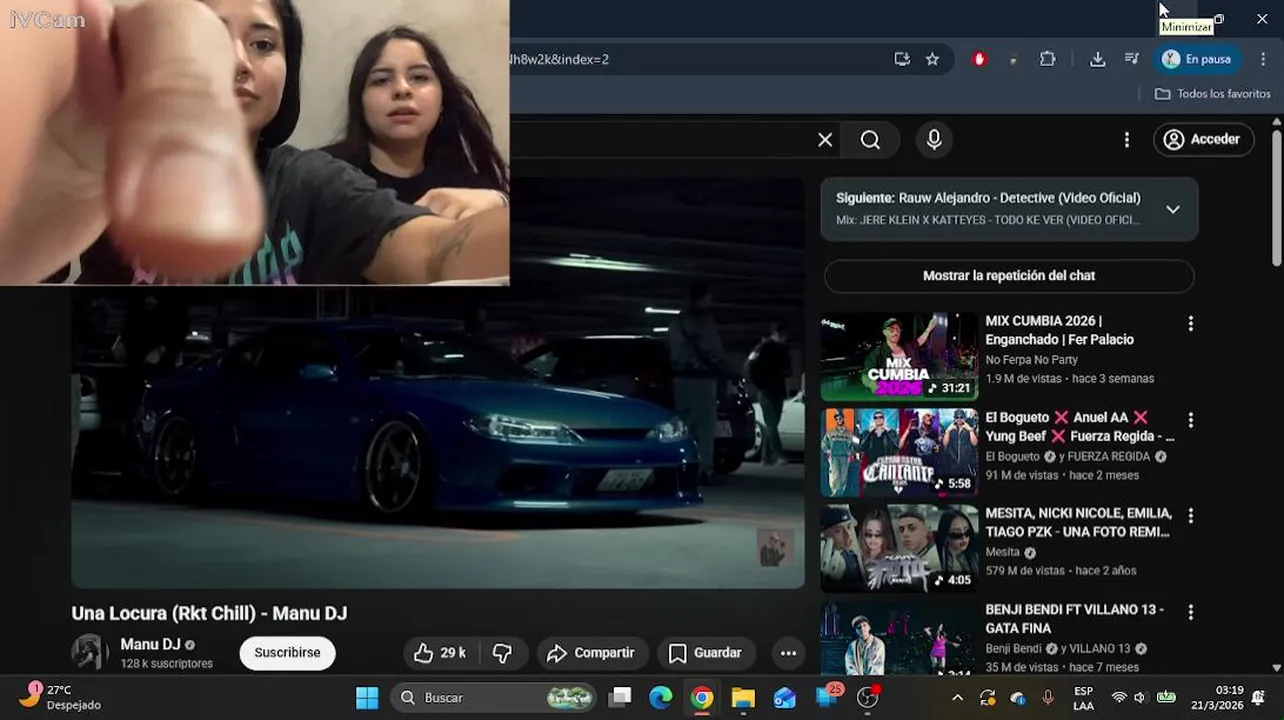Switch to Google Chrome on taskbar

(702, 697)
